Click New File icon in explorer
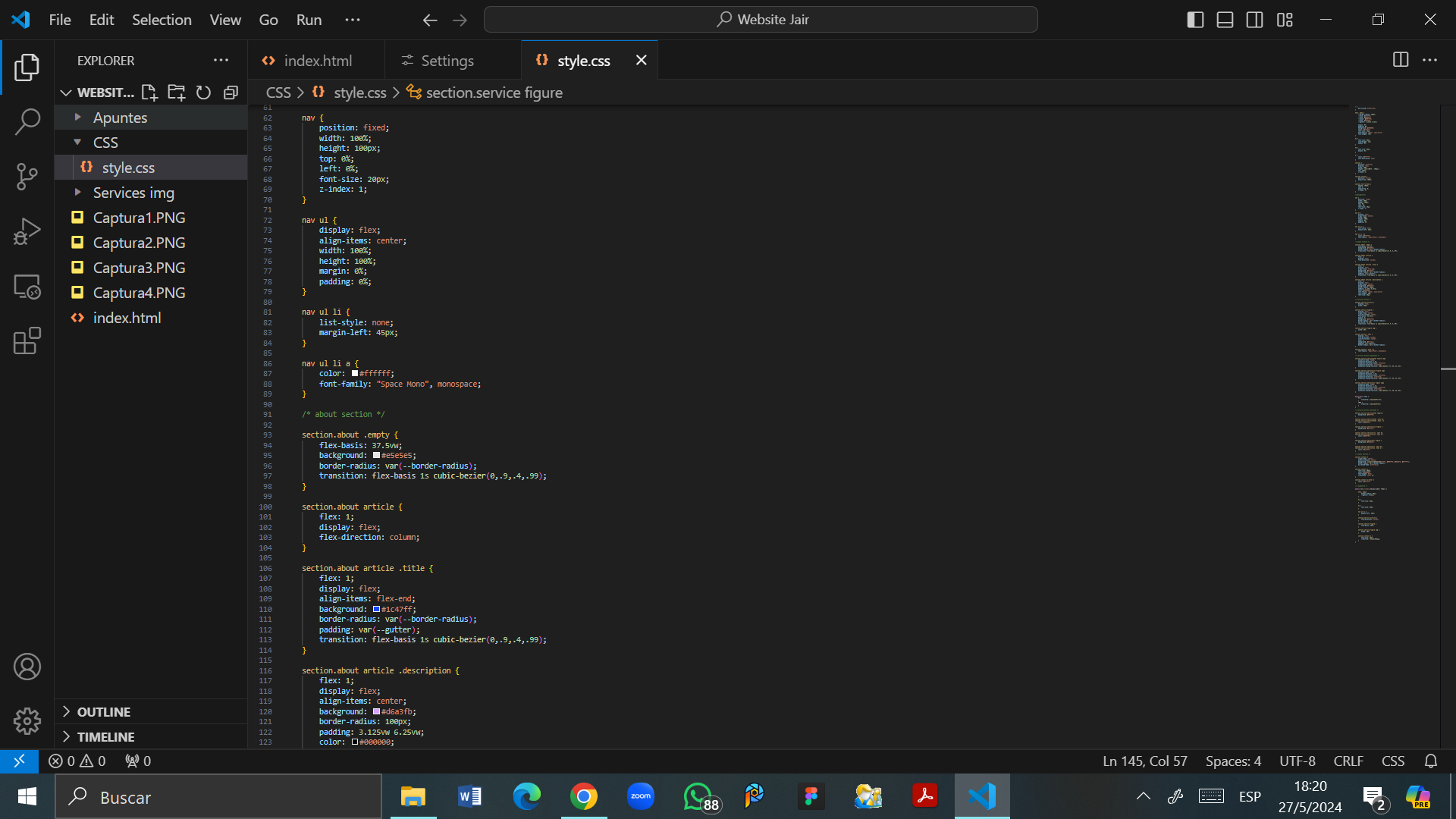The width and height of the screenshot is (1456, 819). click(149, 93)
